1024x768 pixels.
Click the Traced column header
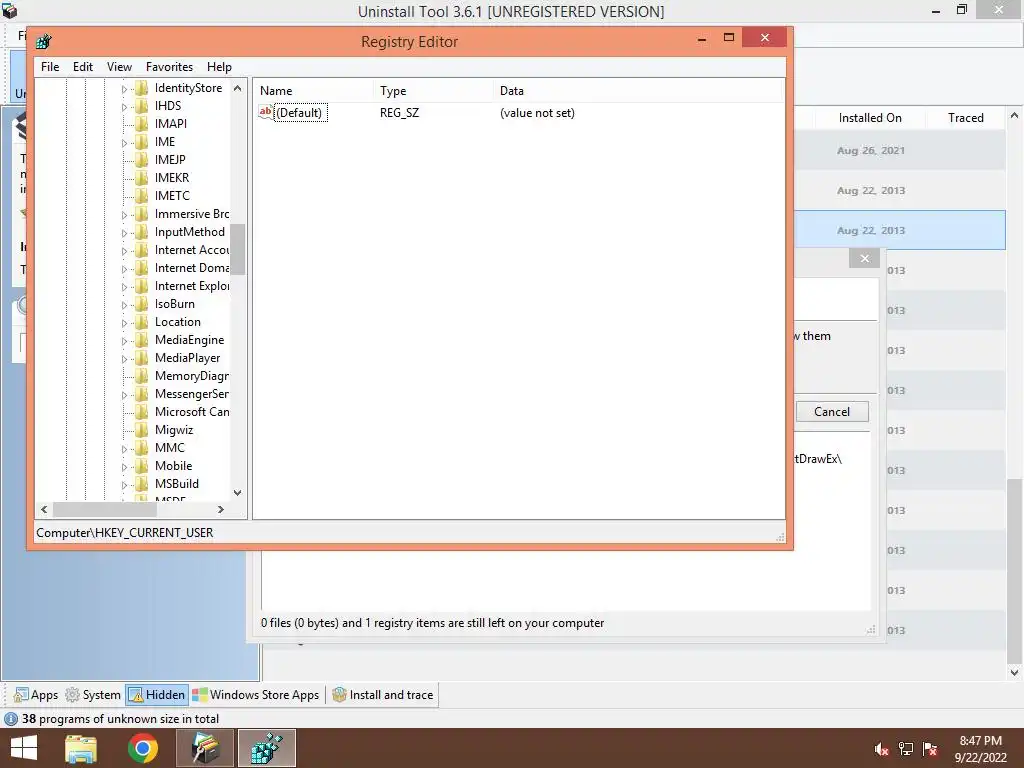point(965,118)
